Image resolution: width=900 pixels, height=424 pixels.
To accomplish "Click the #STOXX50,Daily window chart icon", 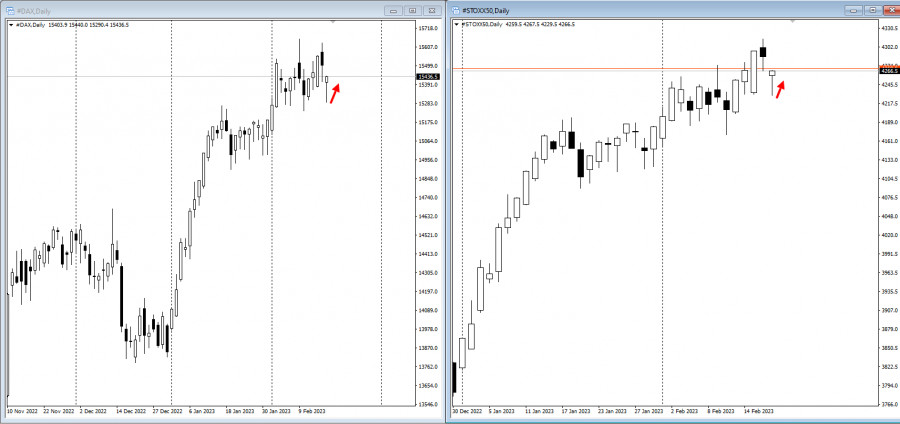I will 456,10.
